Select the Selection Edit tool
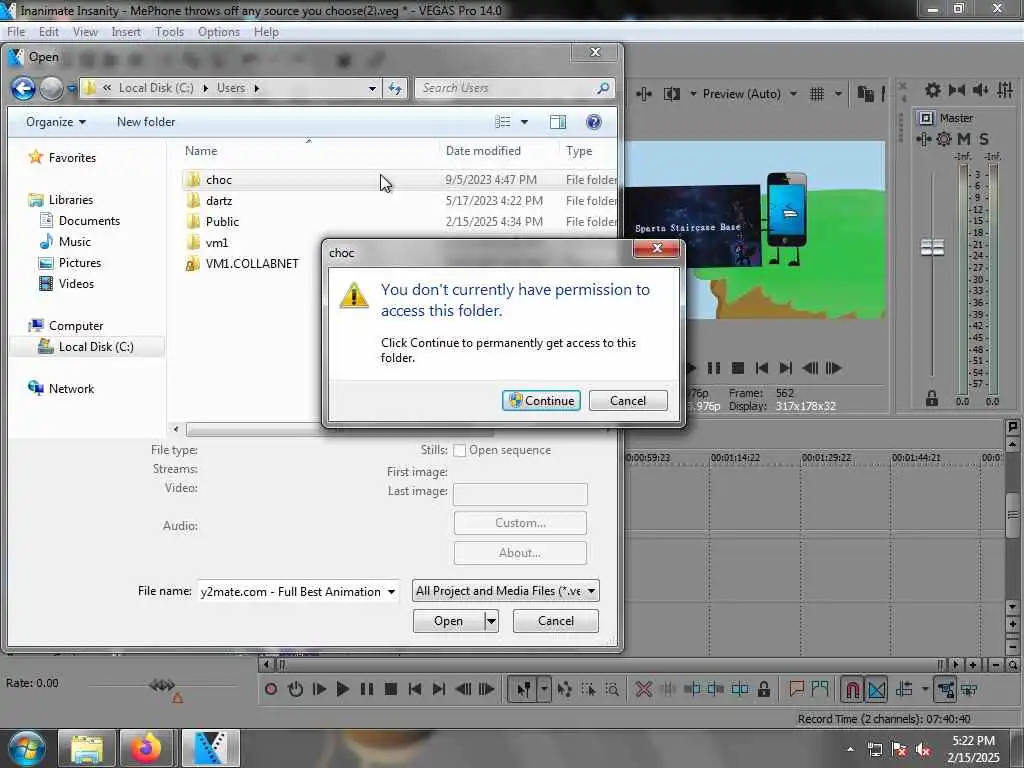 (x=588, y=689)
